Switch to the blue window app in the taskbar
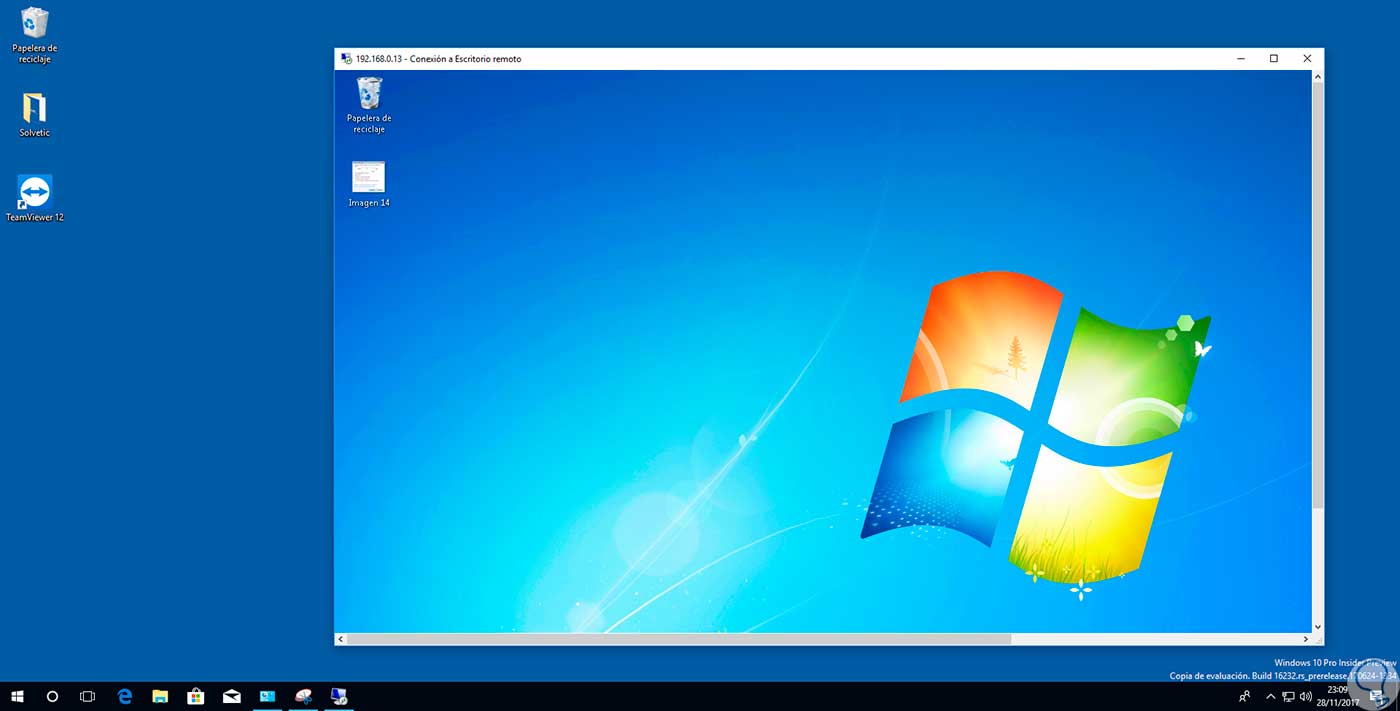The height and width of the screenshot is (711, 1400). (267, 696)
